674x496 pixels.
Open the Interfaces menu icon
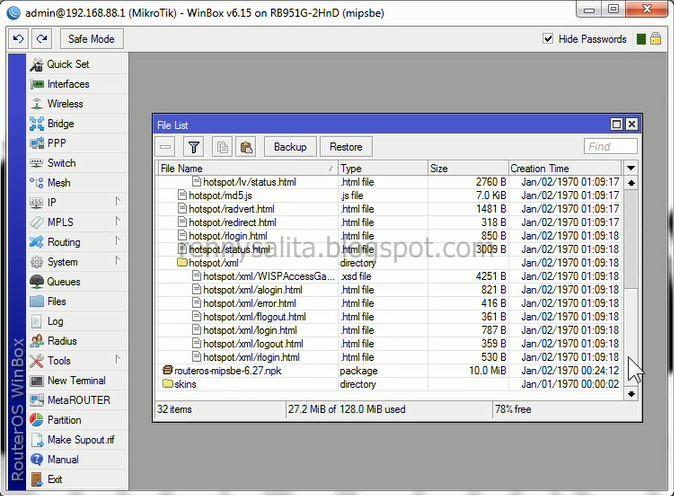[37, 84]
